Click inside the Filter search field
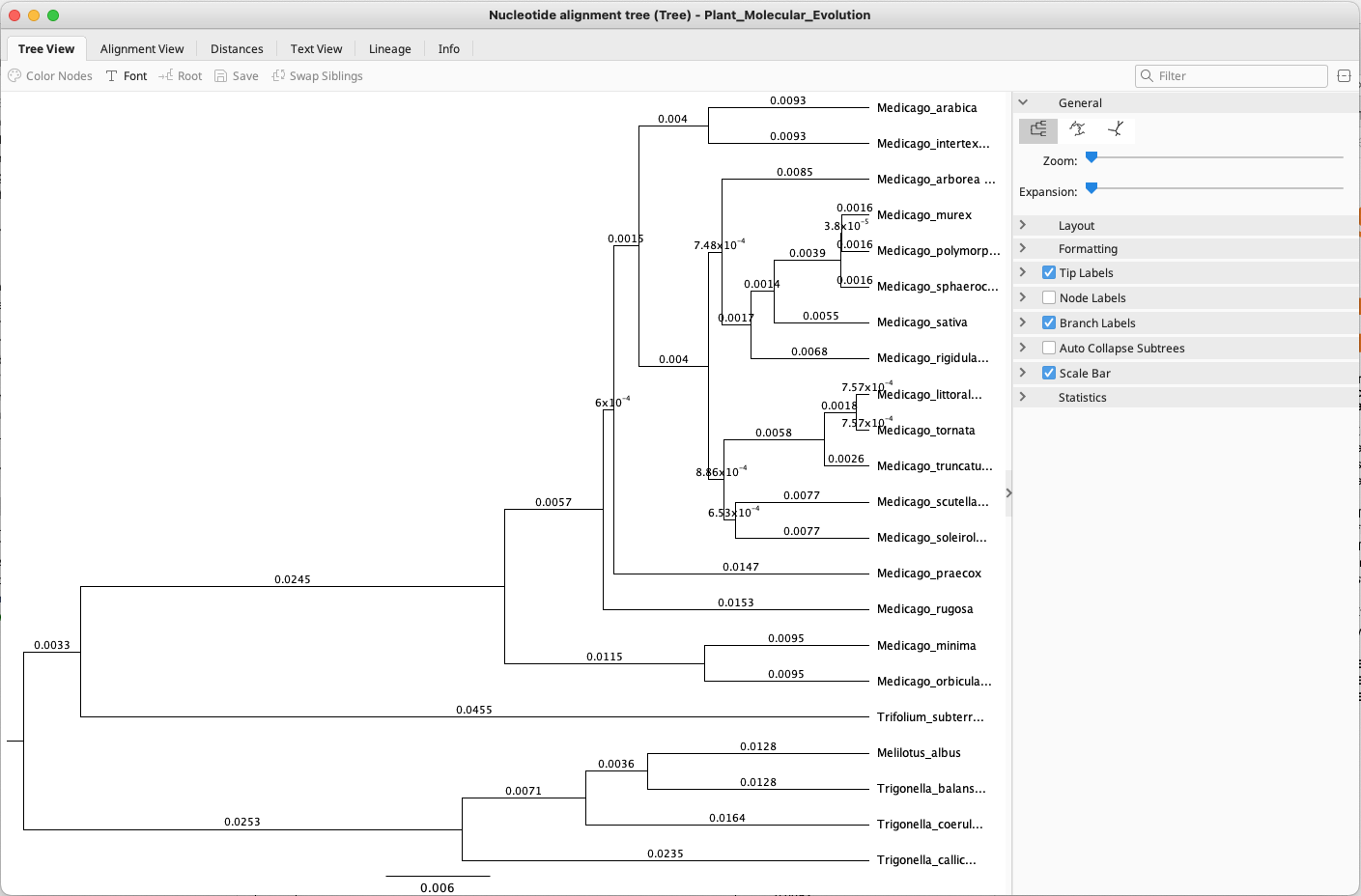1361x896 pixels. [1231, 75]
